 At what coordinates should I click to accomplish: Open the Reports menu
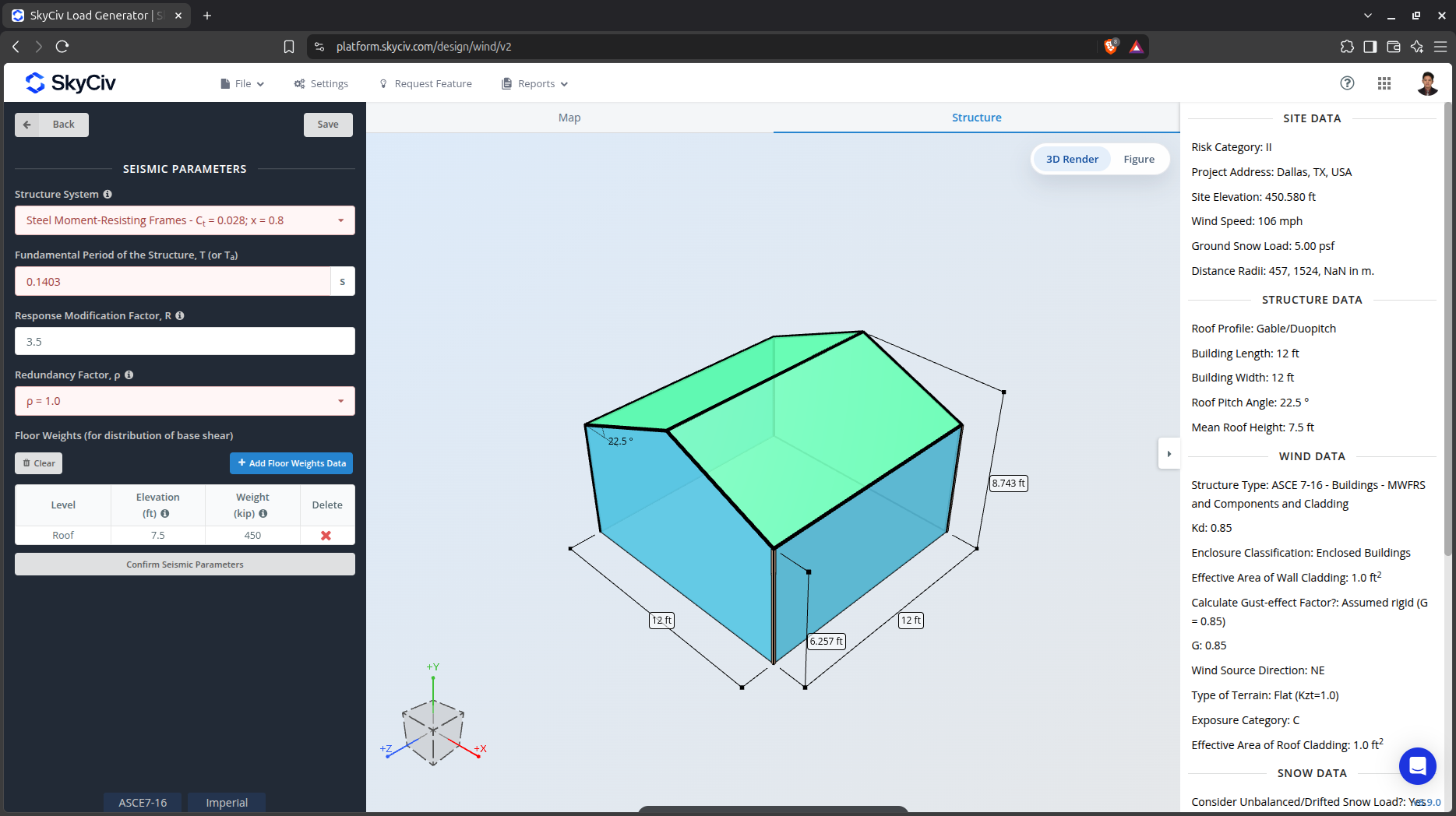[x=535, y=83]
